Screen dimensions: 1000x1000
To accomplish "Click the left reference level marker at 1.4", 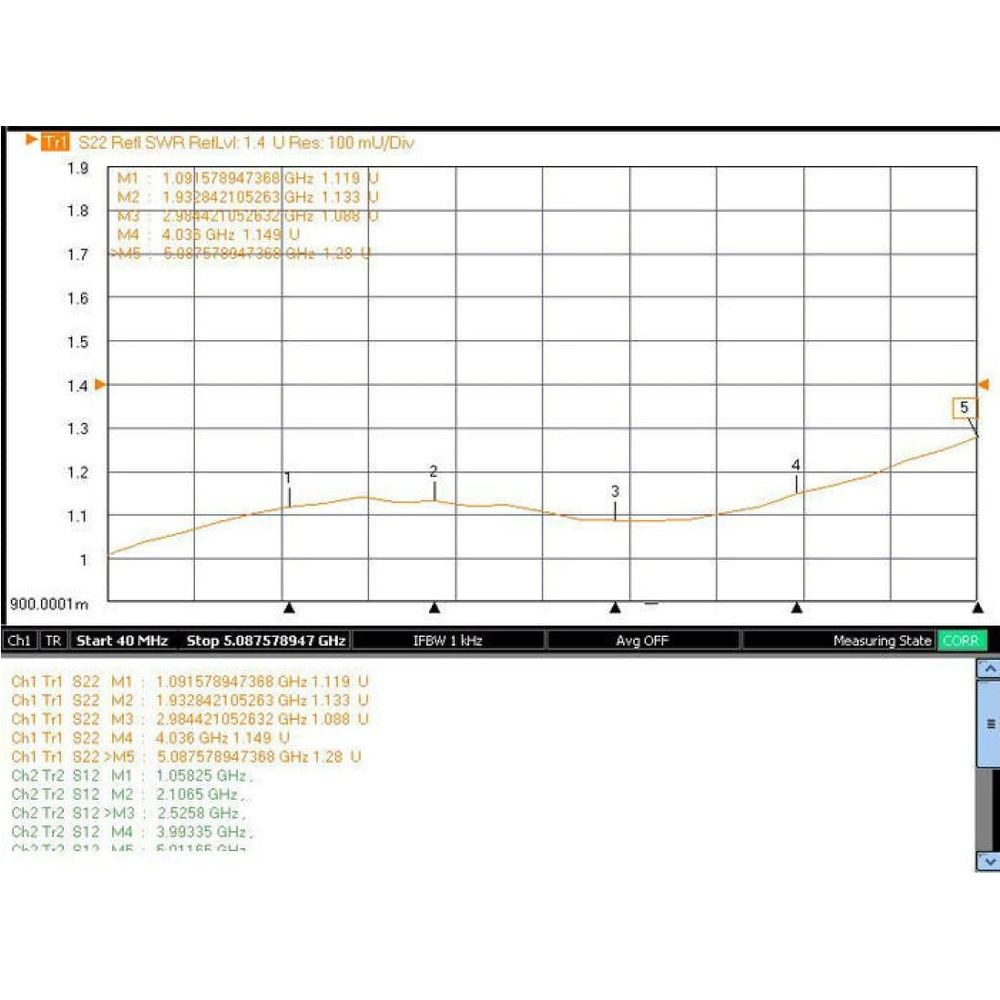I will (99, 385).
